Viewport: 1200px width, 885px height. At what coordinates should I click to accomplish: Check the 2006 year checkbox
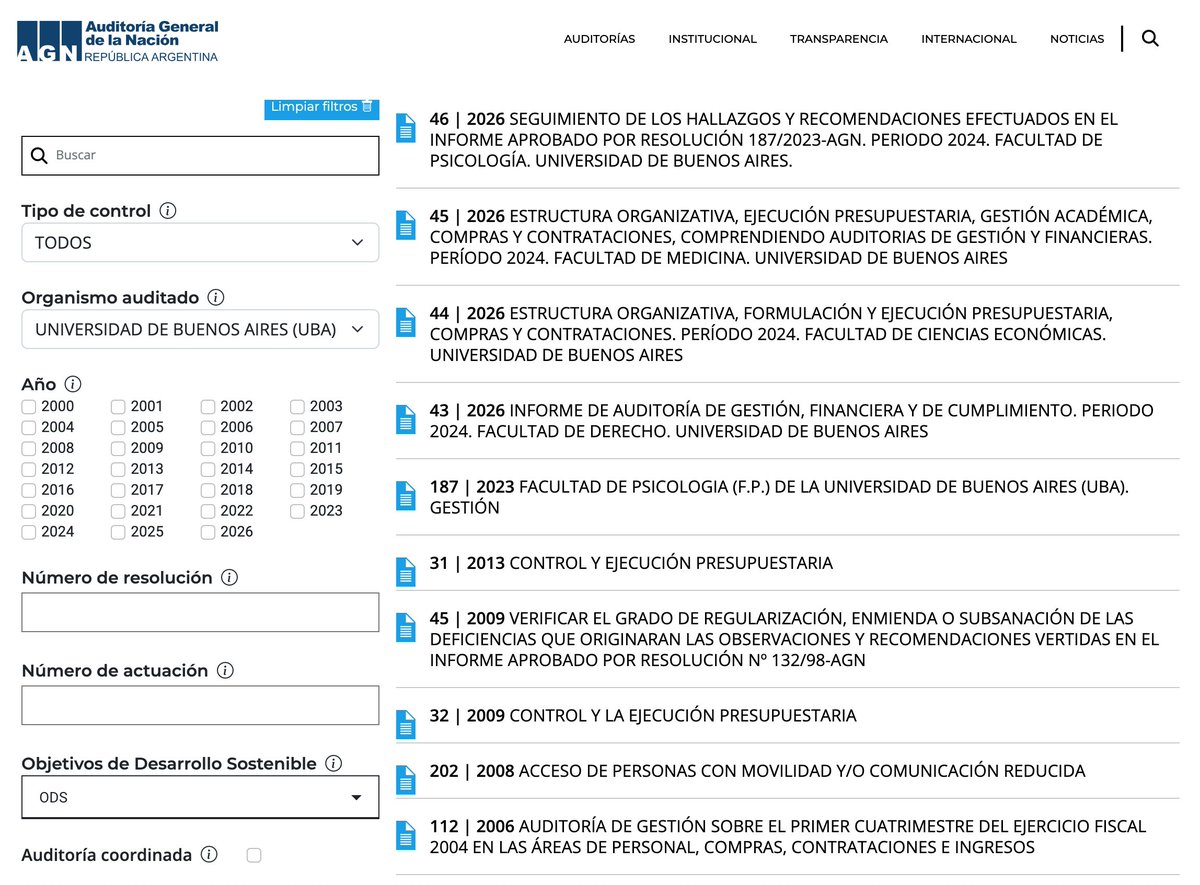click(208, 427)
